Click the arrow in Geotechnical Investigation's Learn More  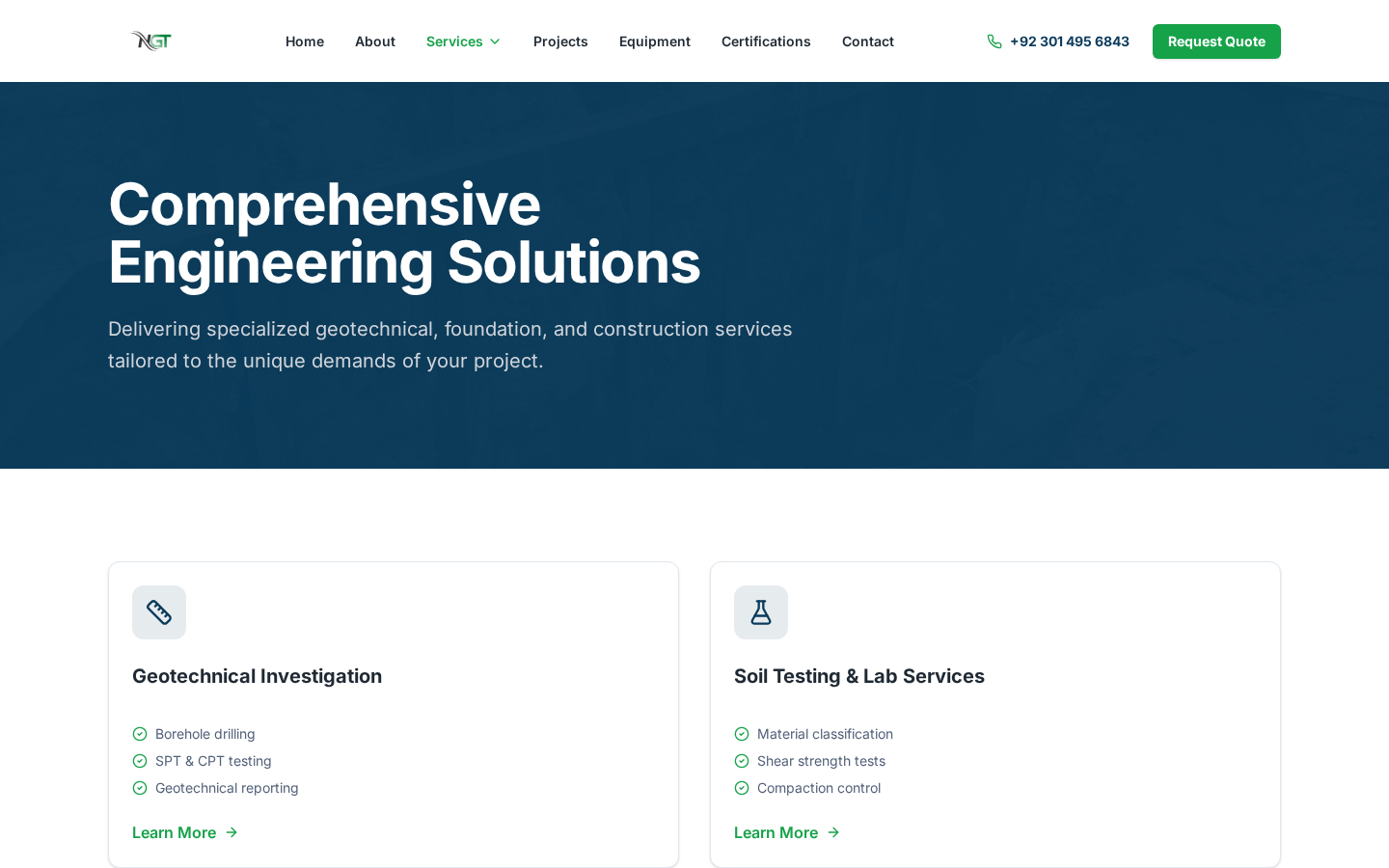tap(231, 832)
